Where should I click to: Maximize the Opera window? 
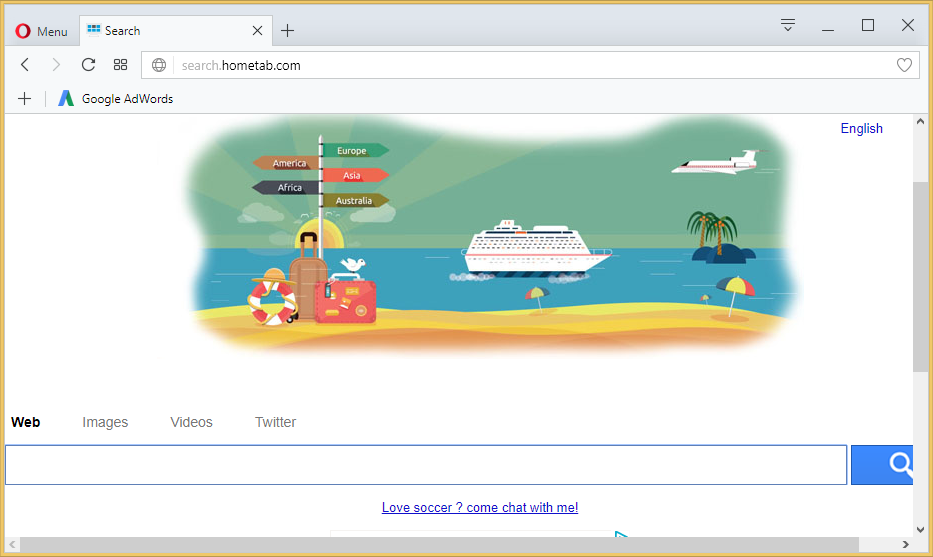[x=868, y=25]
